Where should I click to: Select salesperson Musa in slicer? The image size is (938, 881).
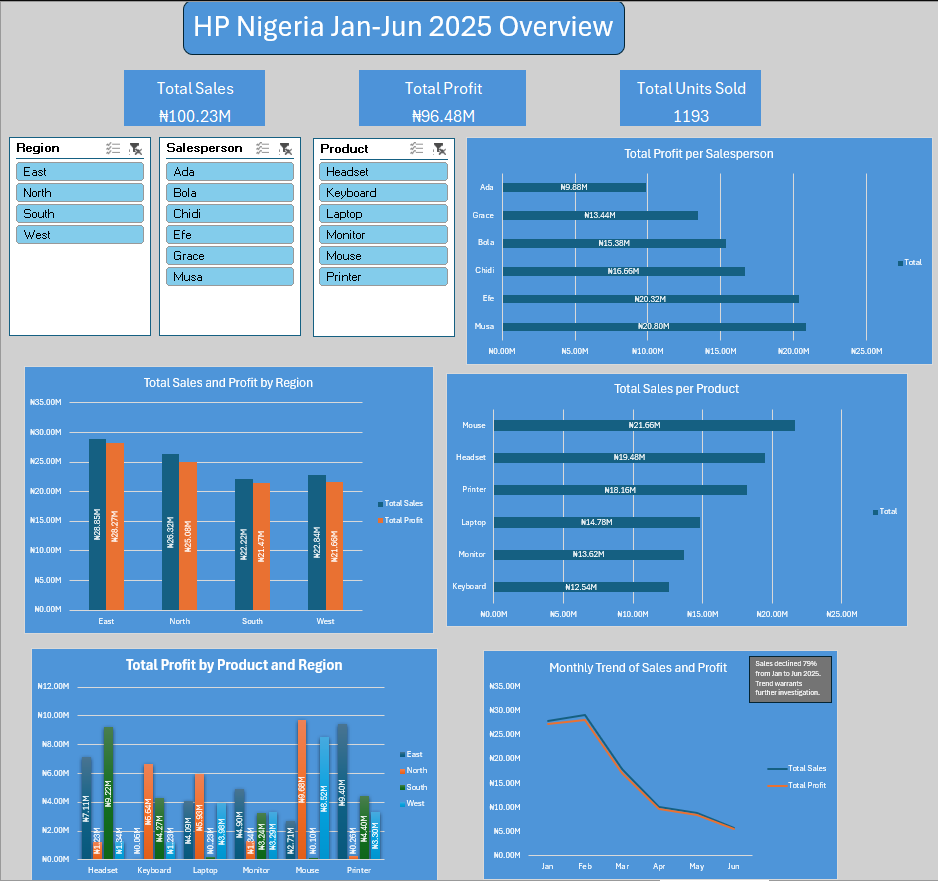(x=230, y=276)
